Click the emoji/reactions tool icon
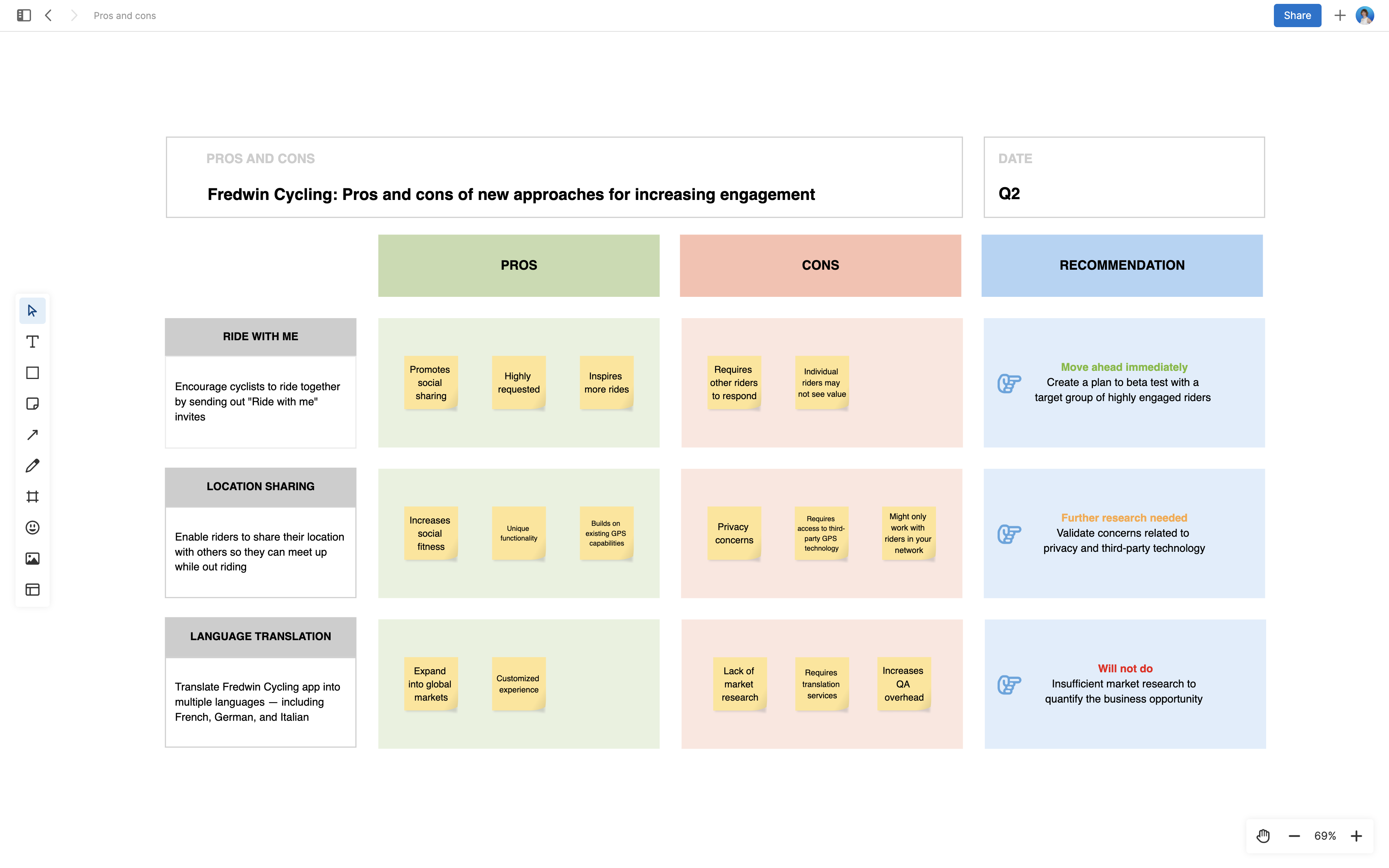 click(x=33, y=527)
